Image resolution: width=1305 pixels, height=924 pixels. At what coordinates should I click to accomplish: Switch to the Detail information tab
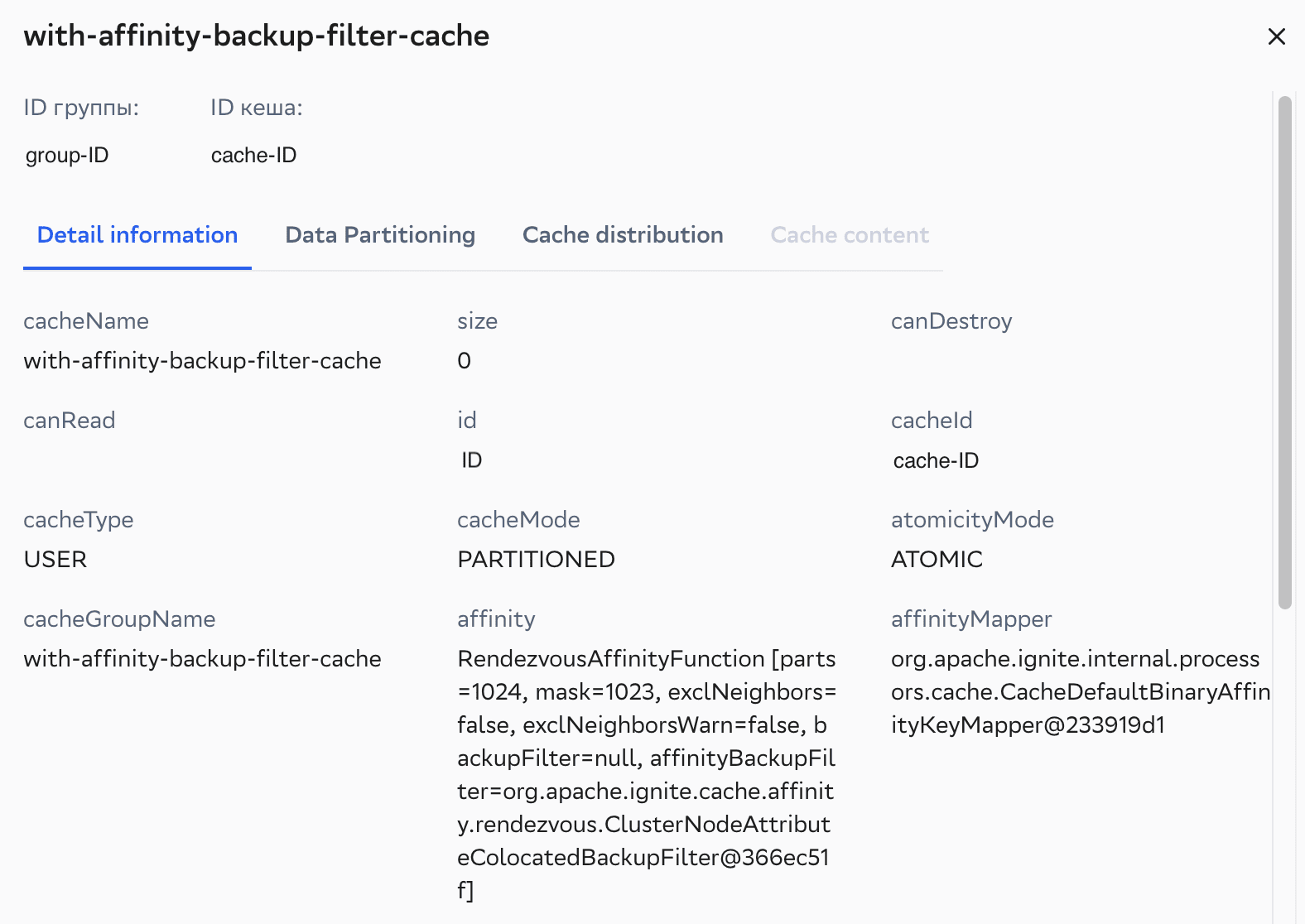pyautogui.click(x=137, y=235)
